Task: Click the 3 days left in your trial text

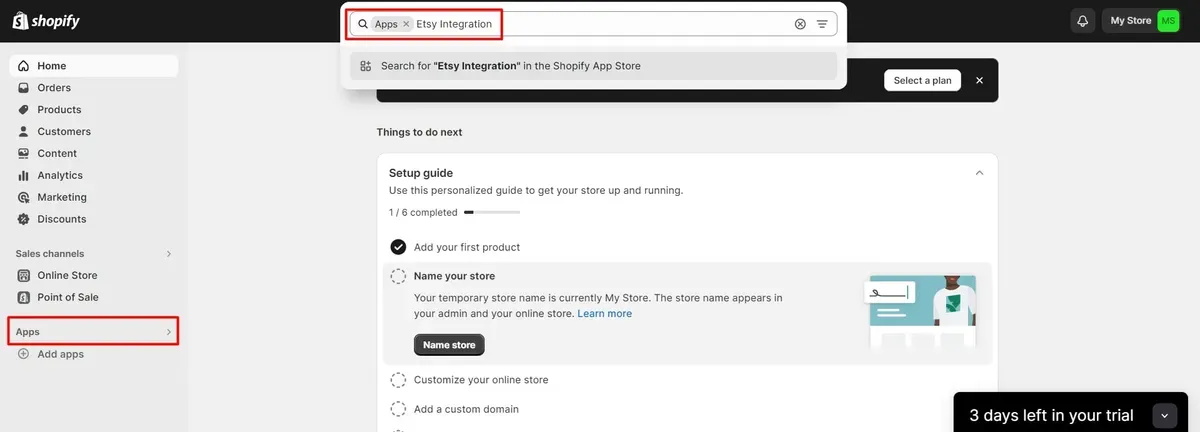Action: pos(1051,416)
